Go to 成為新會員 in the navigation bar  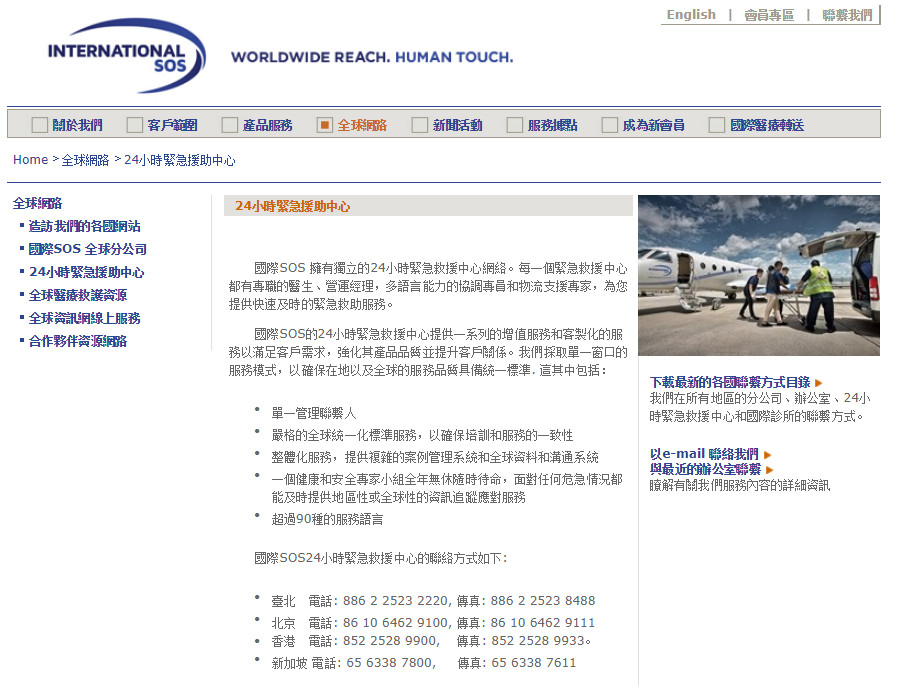653,125
